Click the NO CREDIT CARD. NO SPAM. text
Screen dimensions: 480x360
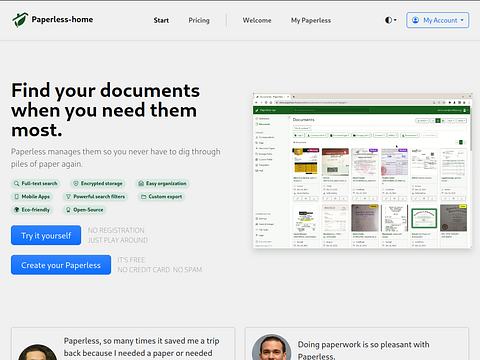click(160, 270)
